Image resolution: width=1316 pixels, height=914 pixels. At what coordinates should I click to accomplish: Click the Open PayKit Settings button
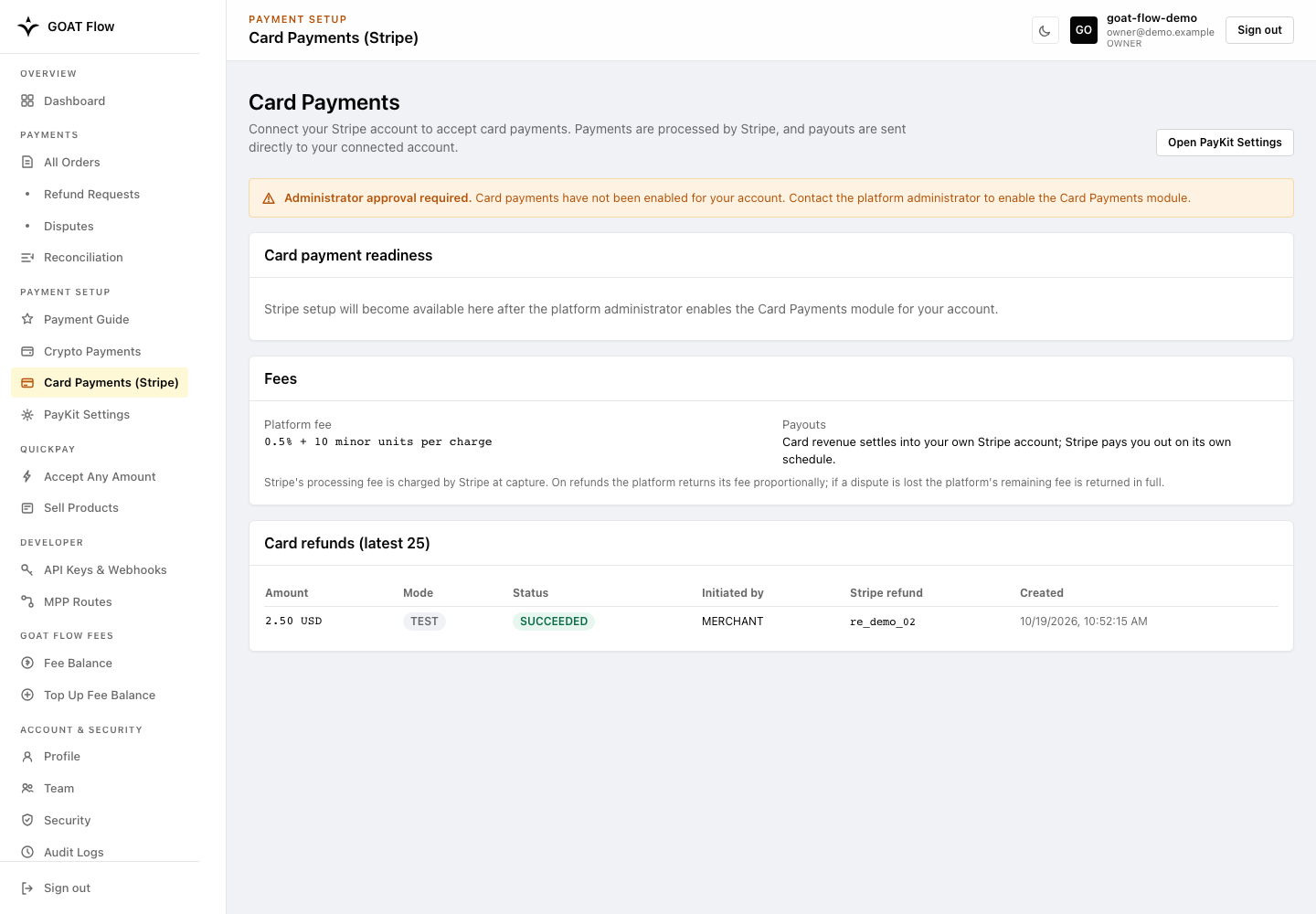[1225, 143]
